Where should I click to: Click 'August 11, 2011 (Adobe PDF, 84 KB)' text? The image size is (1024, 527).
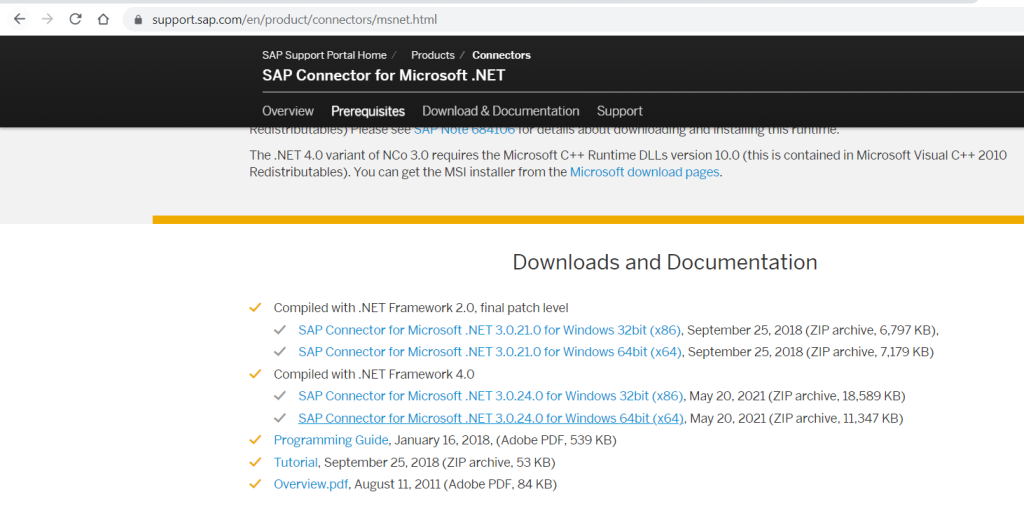coord(455,484)
